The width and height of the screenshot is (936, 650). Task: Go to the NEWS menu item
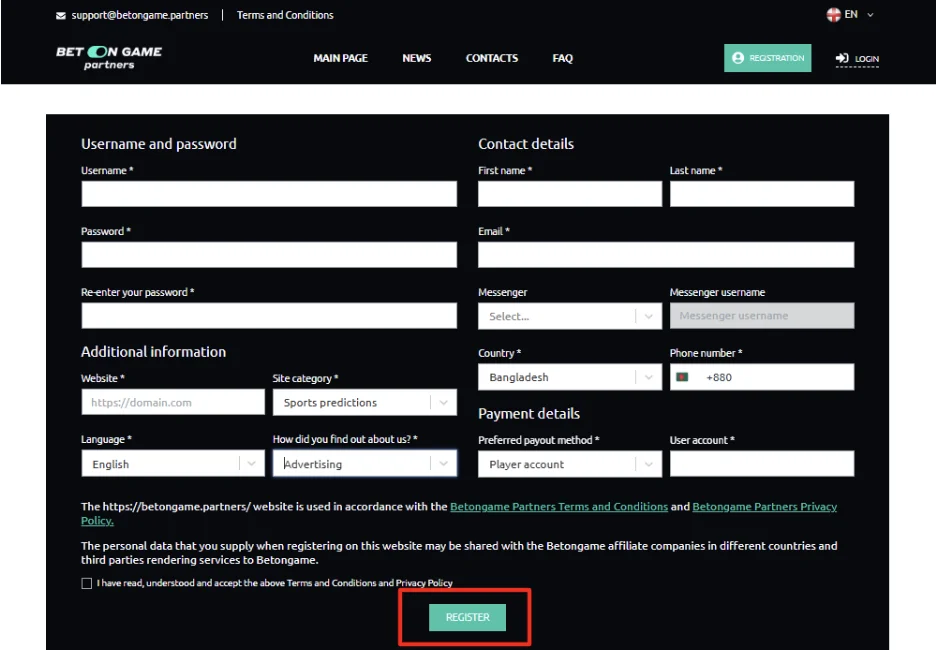click(x=416, y=58)
